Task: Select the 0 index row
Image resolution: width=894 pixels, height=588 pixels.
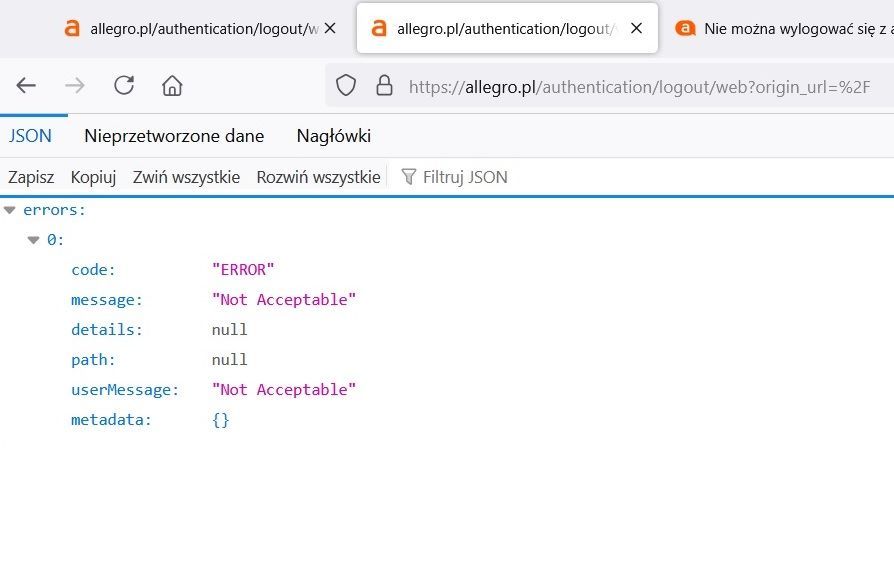Action: [x=55, y=240]
